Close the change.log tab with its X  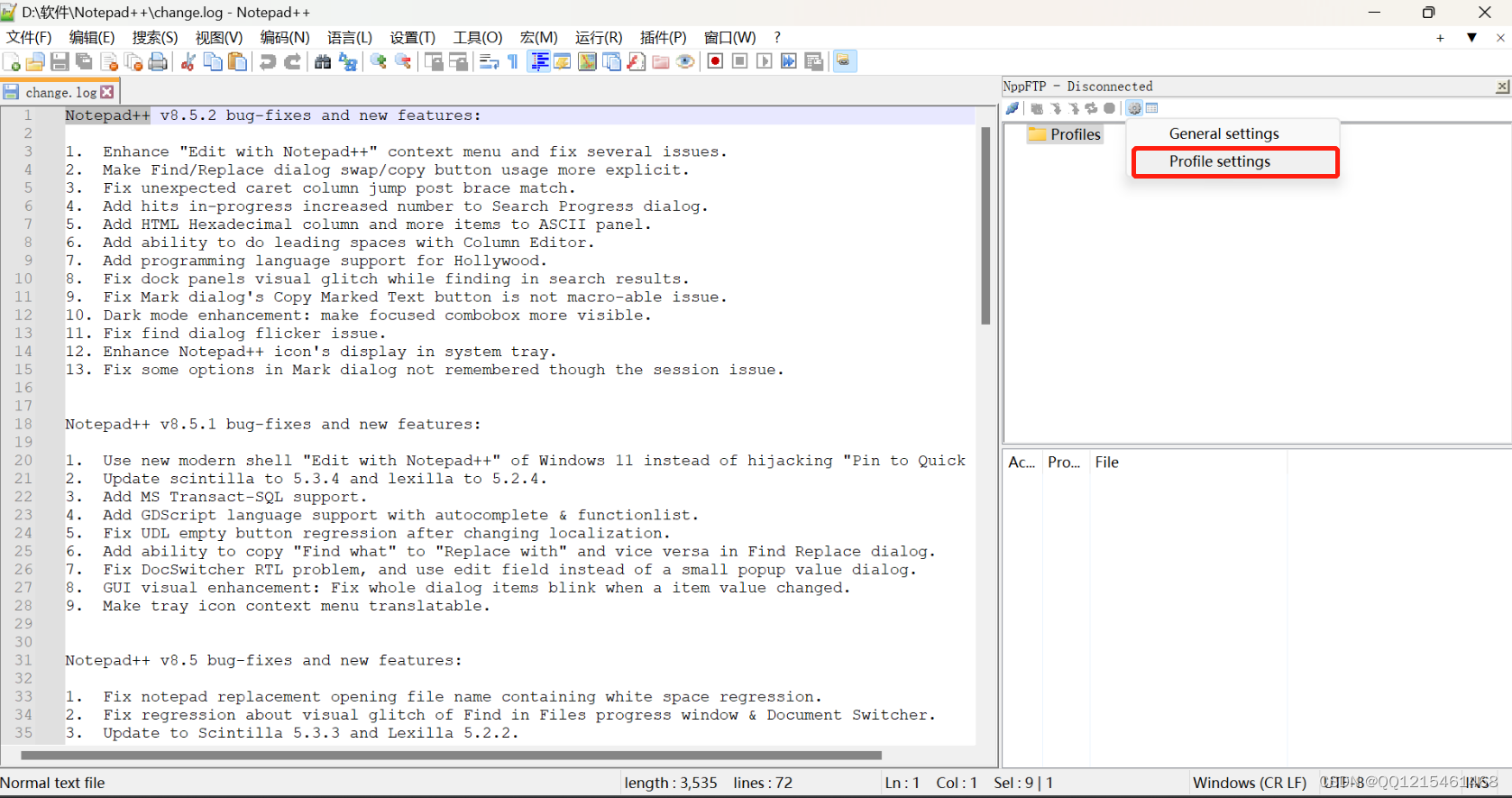point(107,92)
